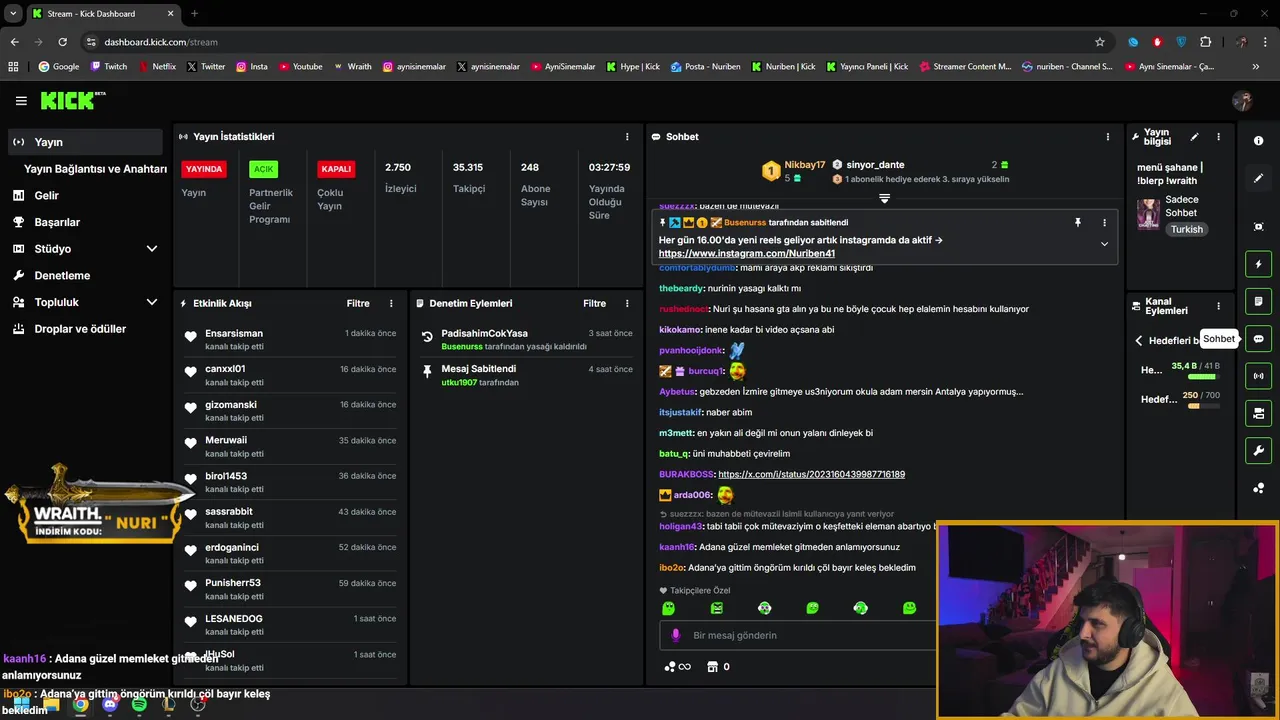
Task: Click the Kick logo
Action: 73,100
